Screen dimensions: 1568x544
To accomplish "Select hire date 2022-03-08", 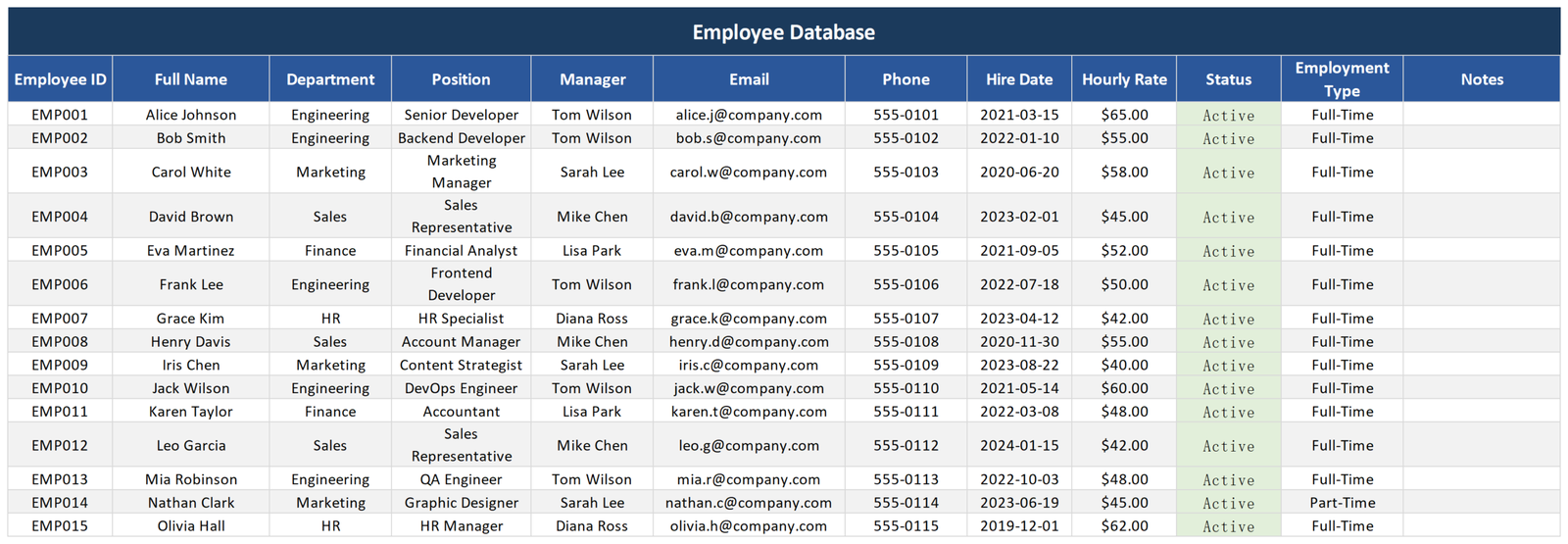I will click(1019, 412).
